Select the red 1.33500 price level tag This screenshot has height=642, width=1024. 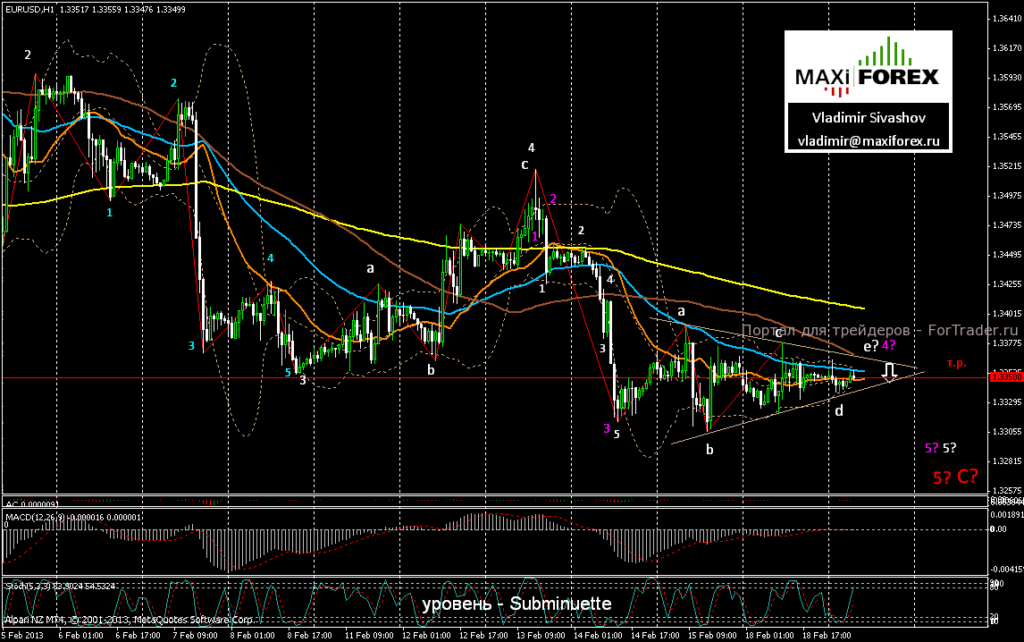[x=1006, y=377]
